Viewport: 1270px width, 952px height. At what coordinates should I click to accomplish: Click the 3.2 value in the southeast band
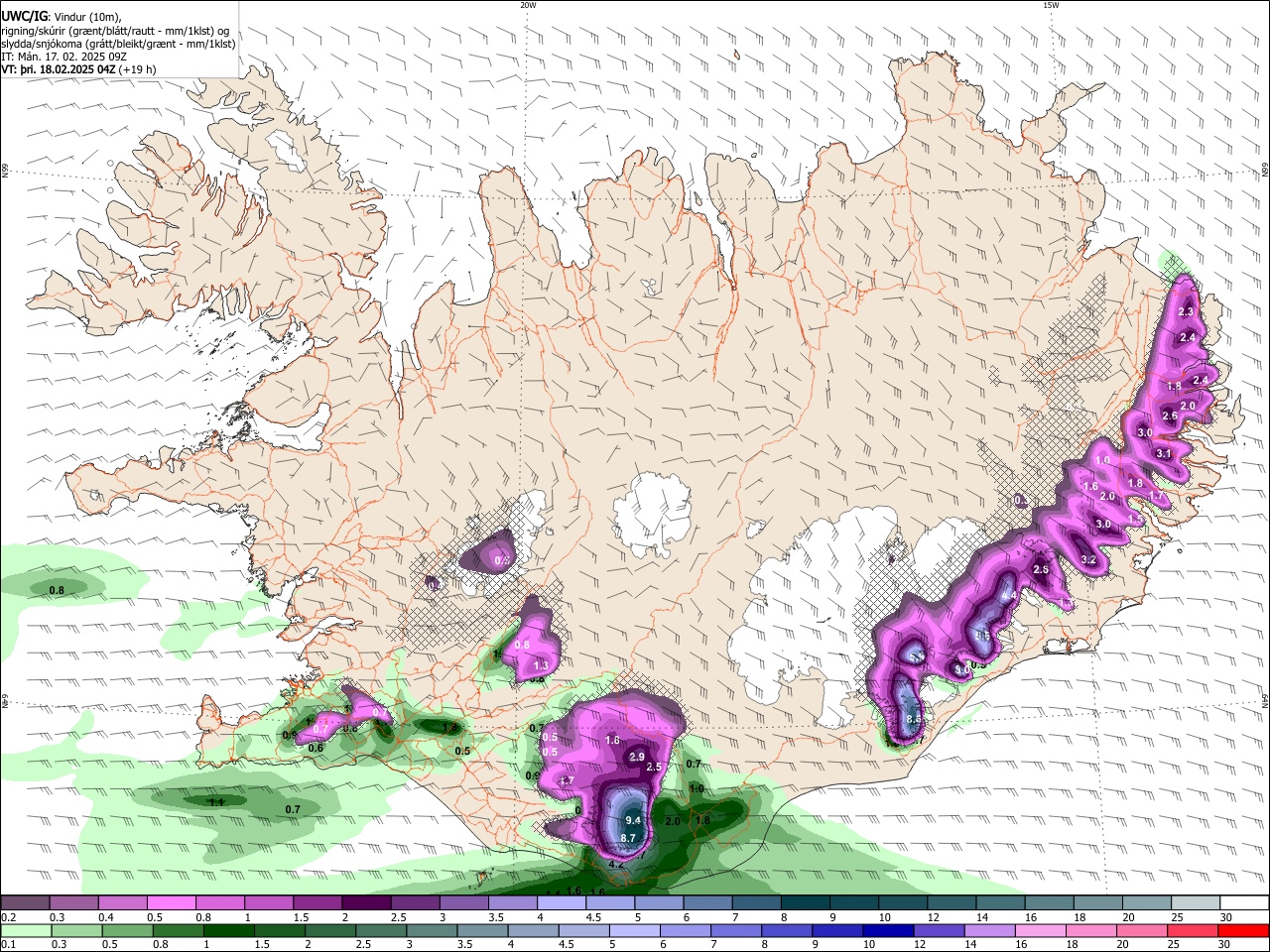pyautogui.click(x=1088, y=560)
